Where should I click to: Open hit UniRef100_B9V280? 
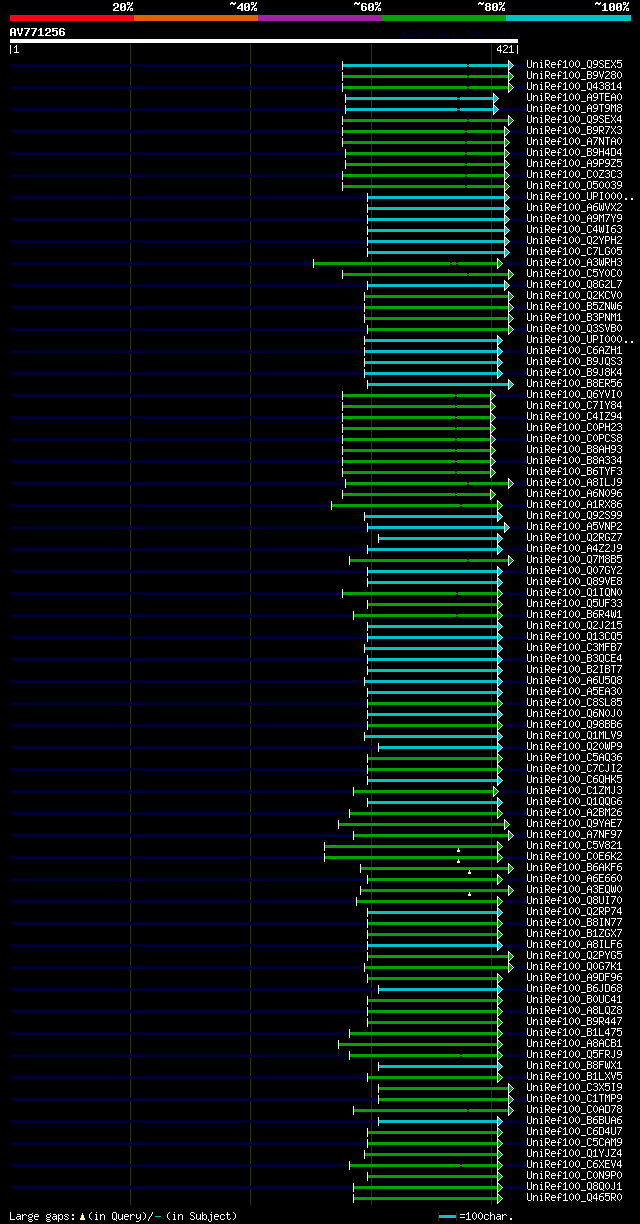(574, 75)
